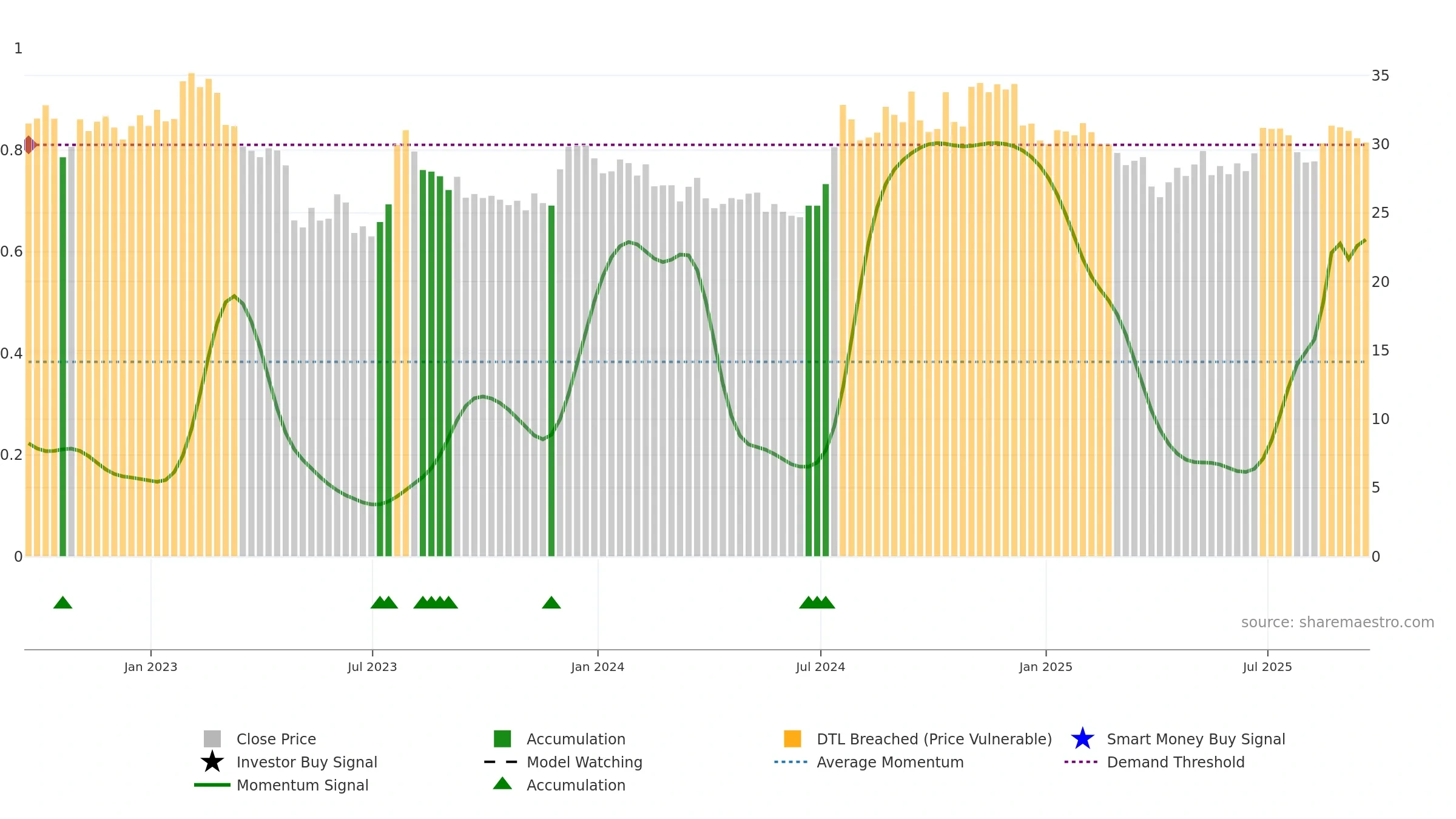Click the DTL Breached (Price Vulnerable) label
Screen dimensions: 1456x819
pos(934,739)
